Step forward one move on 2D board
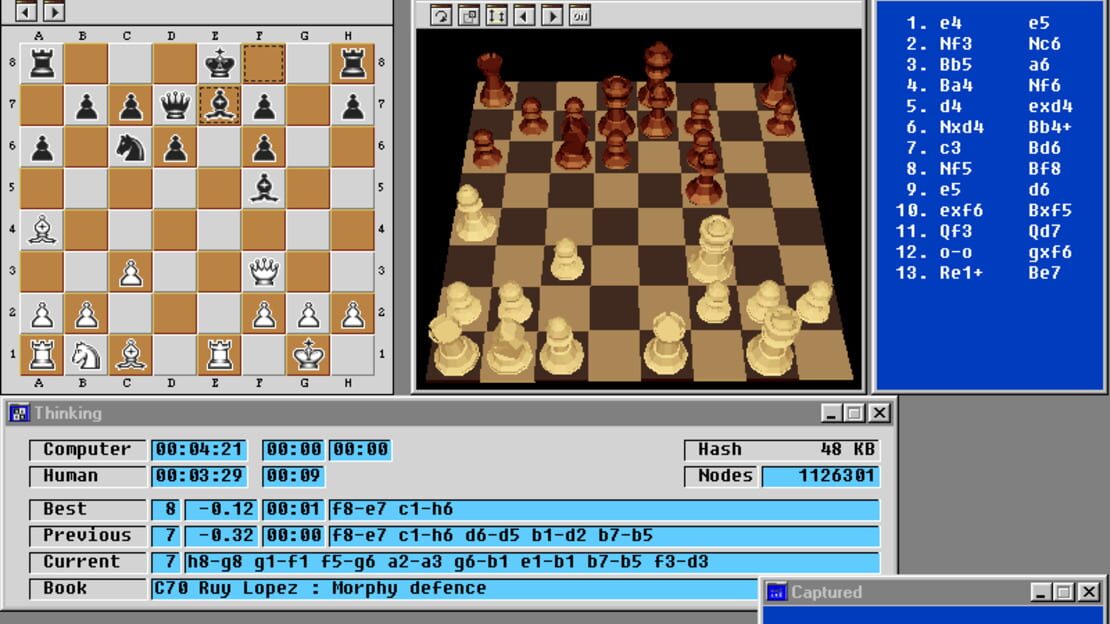1110x624 pixels. (x=54, y=11)
